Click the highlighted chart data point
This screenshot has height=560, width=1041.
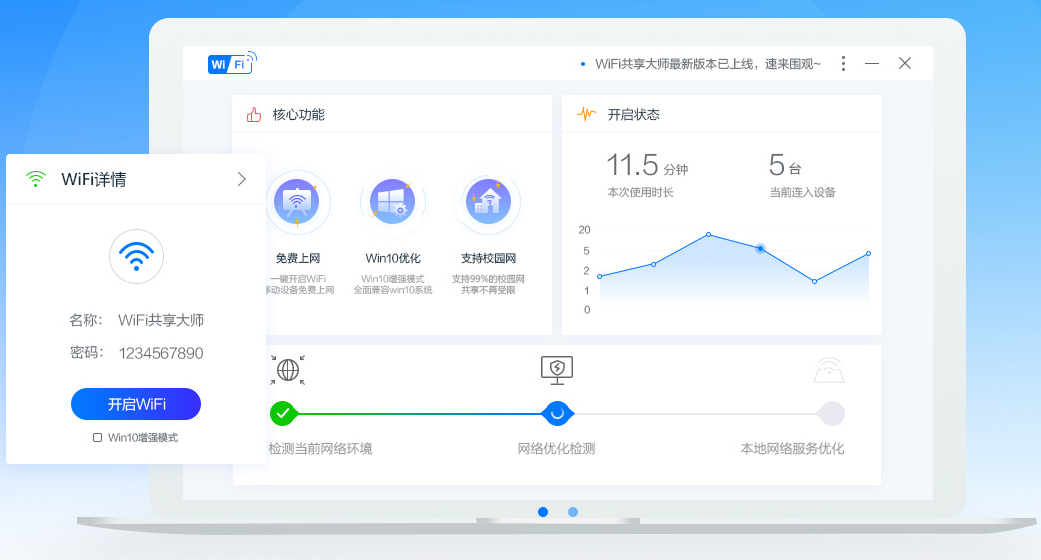coord(761,248)
